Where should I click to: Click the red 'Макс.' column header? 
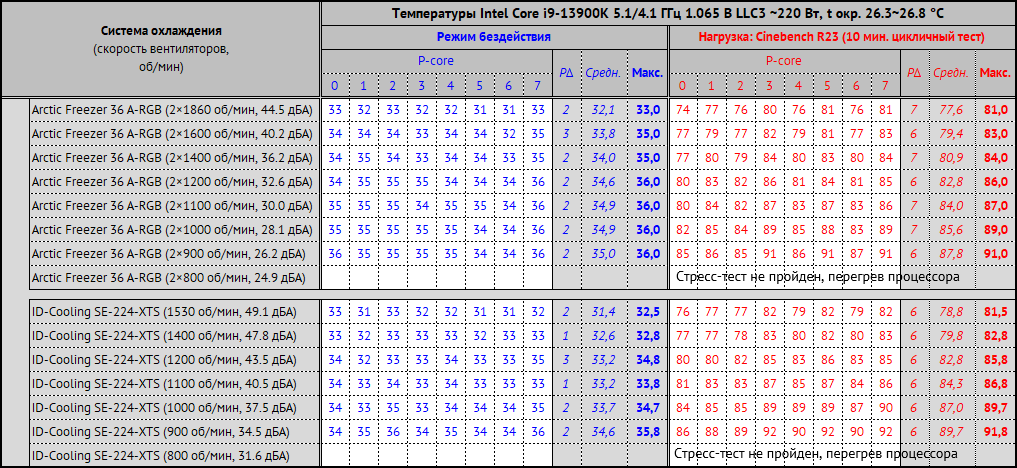coord(994,73)
